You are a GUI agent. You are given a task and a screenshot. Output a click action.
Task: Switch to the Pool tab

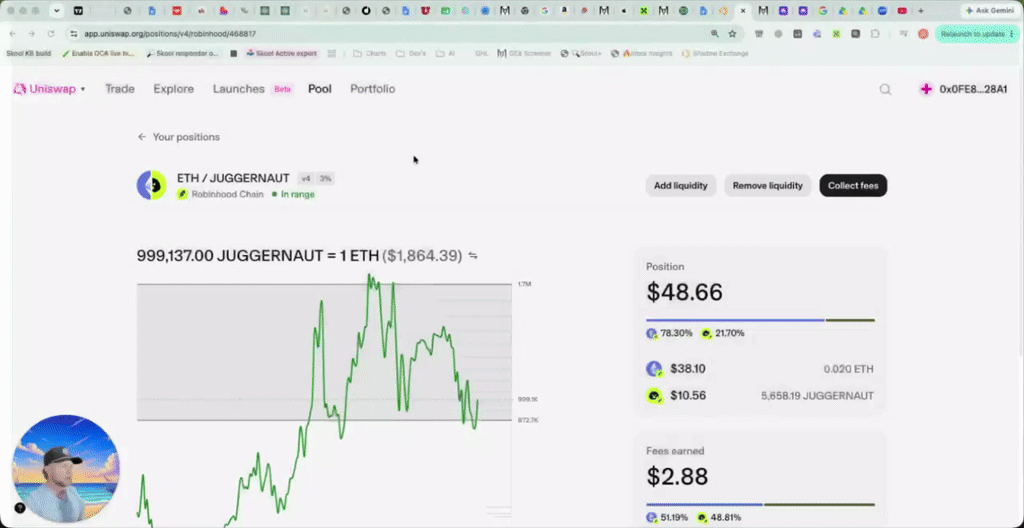(320, 89)
